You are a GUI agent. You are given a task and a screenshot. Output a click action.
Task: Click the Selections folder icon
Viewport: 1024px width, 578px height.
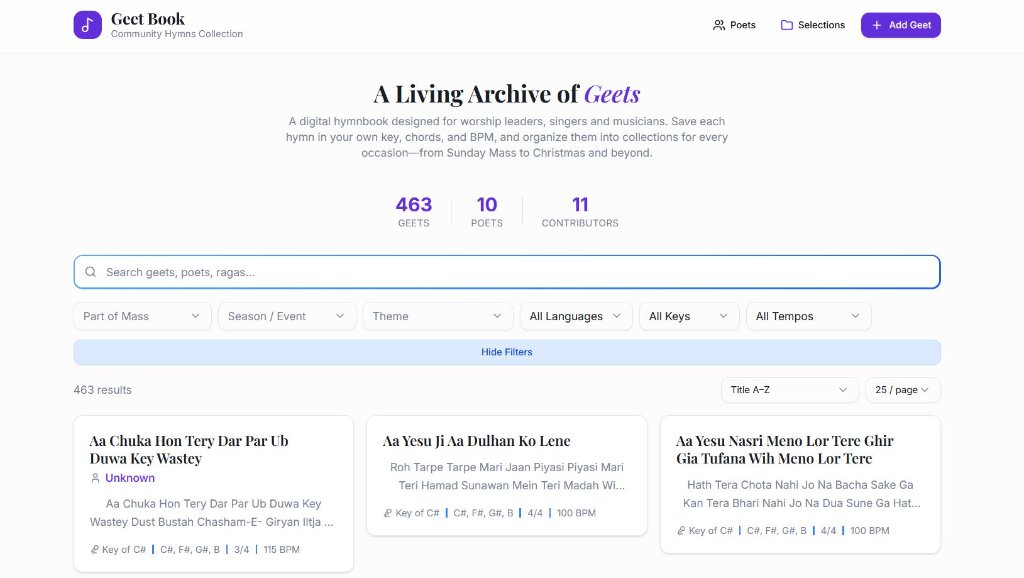[787, 25]
